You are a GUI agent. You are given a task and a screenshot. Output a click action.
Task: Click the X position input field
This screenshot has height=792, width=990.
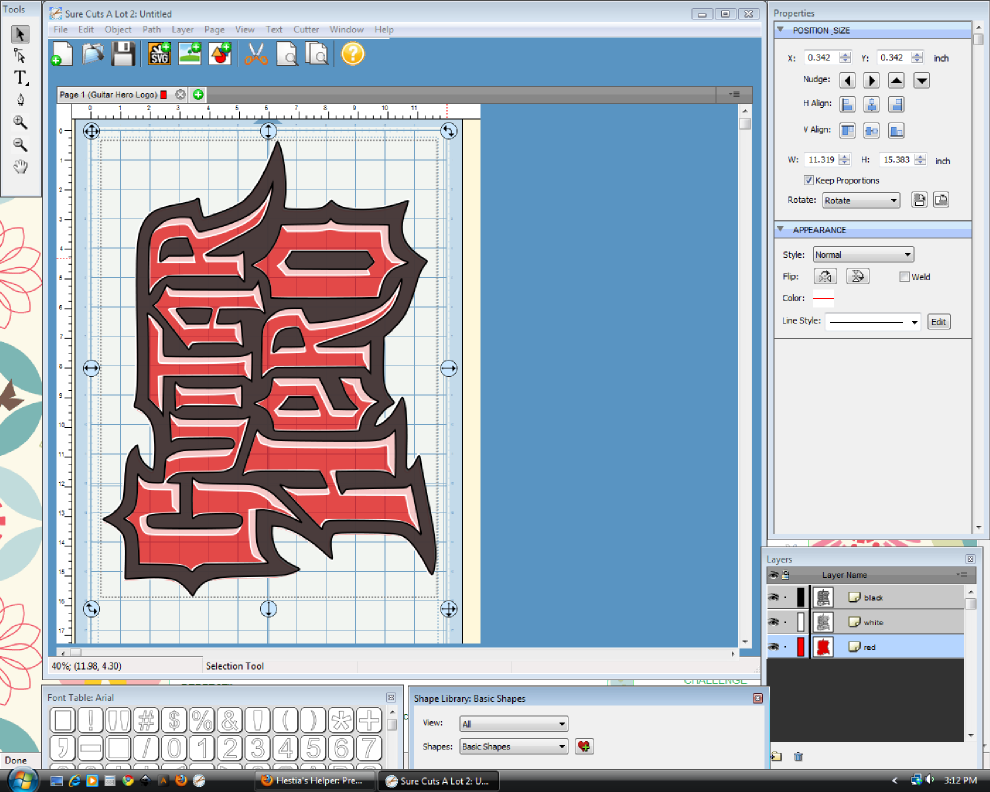(822, 57)
